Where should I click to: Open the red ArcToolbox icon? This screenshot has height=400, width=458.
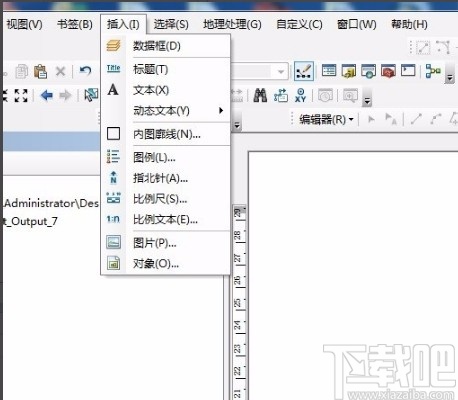(388, 71)
